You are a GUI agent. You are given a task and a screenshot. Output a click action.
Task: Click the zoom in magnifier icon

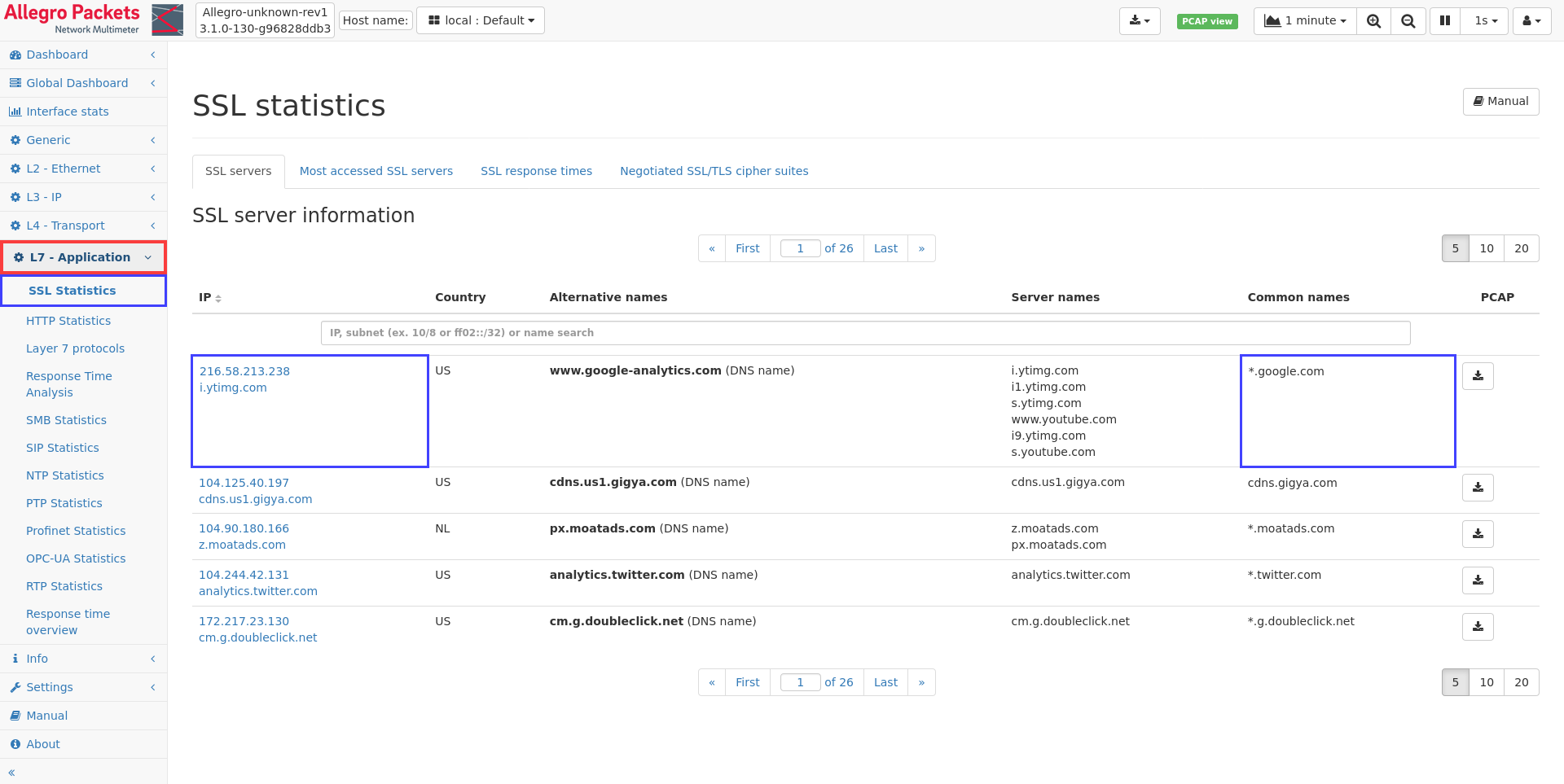pyautogui.click(x=1373, y=21)
